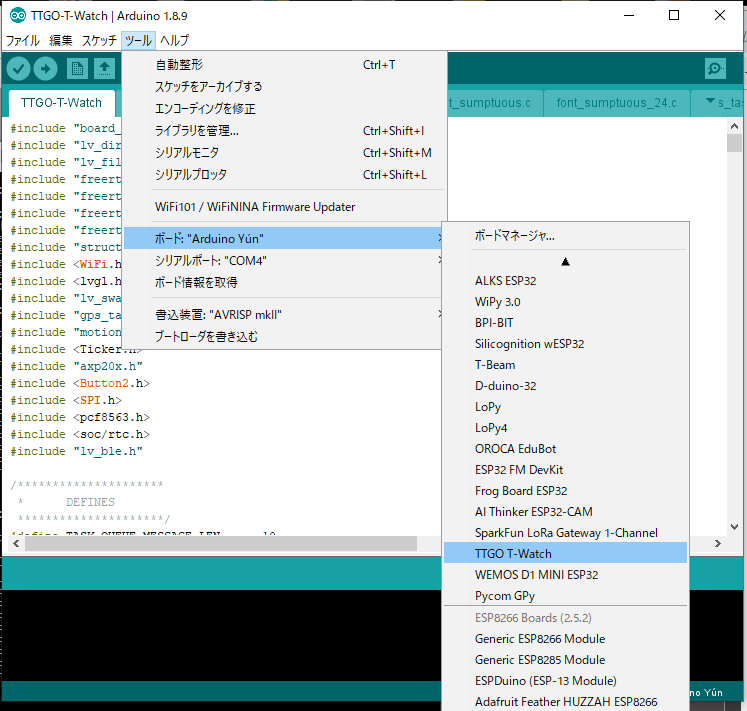Choose the Pycom GPy board

[565, 595]
